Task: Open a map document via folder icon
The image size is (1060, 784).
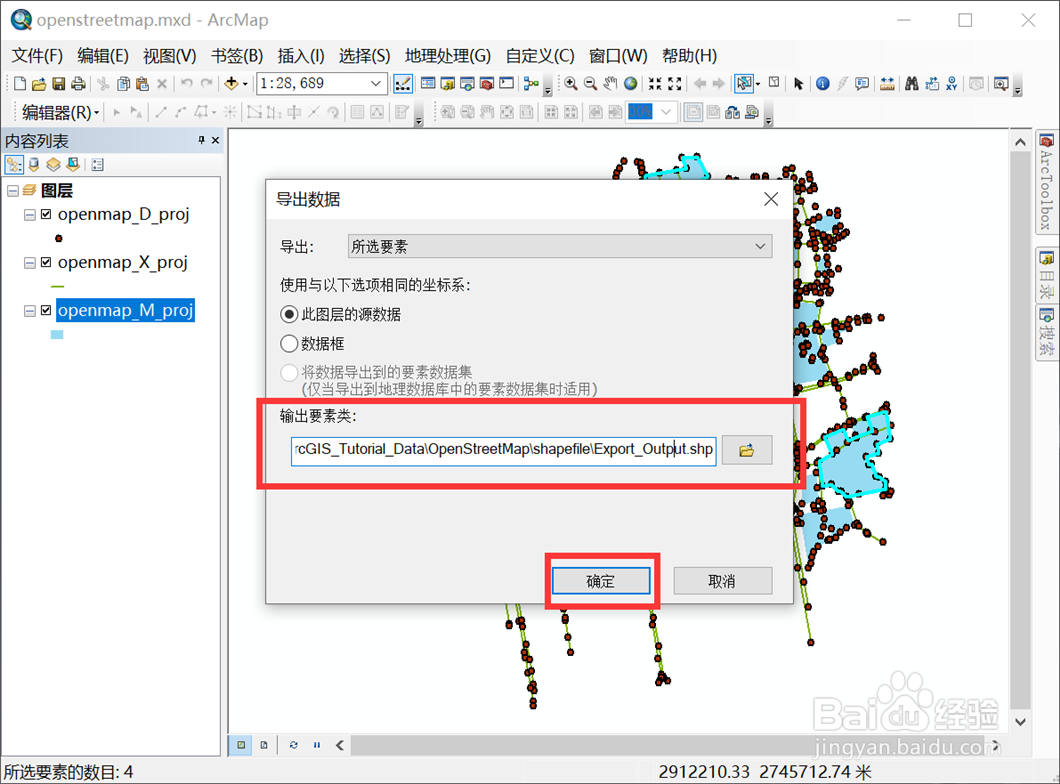Action: click(x=39, y=84)
